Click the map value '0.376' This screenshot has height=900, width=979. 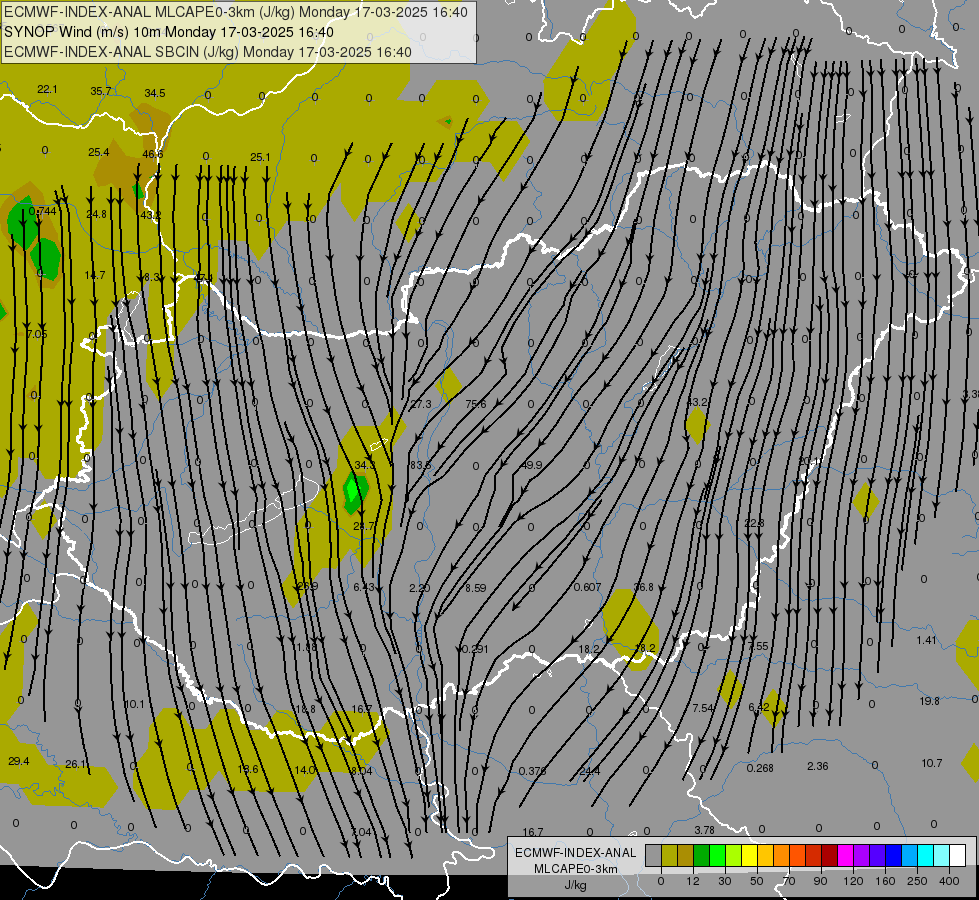pyautogui.click(x=533, y=771)
